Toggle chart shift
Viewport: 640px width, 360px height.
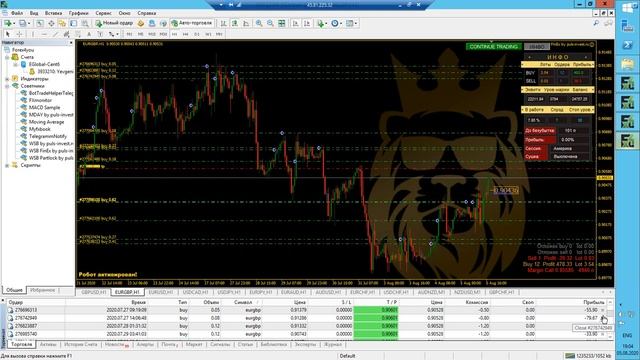tap(307, 24)
